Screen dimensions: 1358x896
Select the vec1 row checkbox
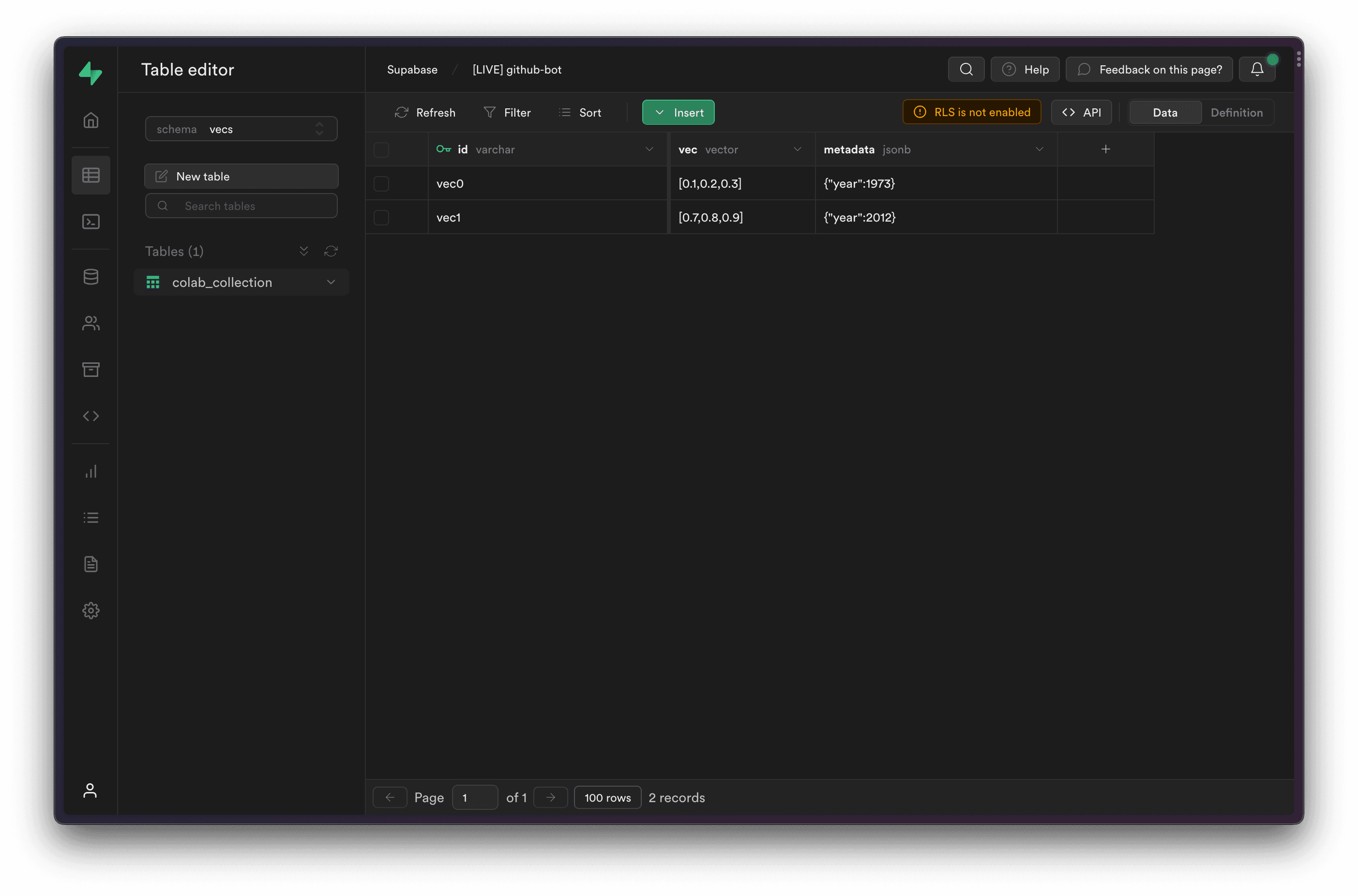(381, 218)
